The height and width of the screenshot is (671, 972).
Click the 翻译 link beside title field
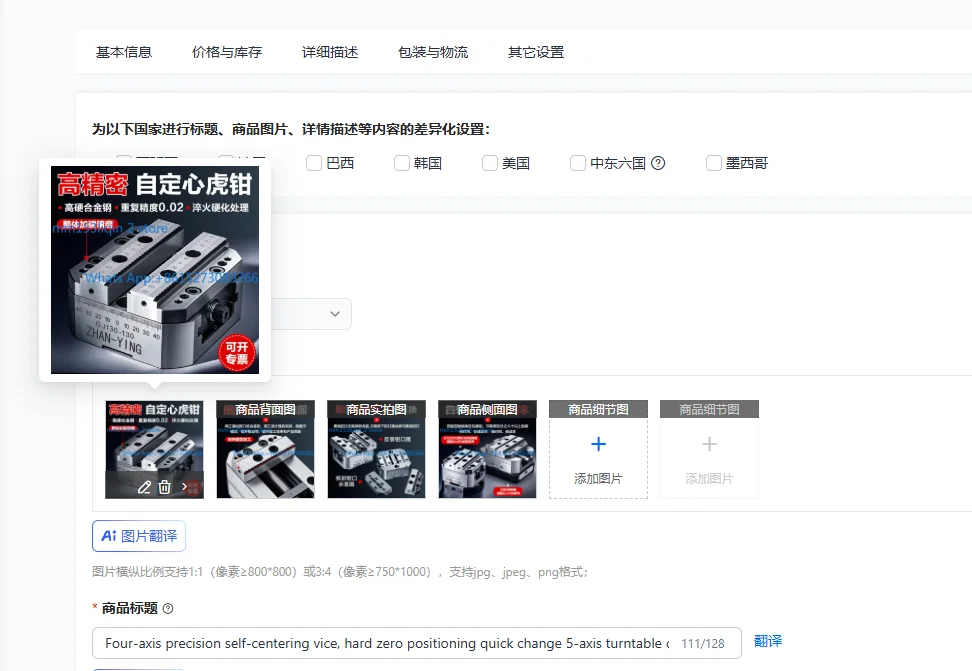pos(768,641)
